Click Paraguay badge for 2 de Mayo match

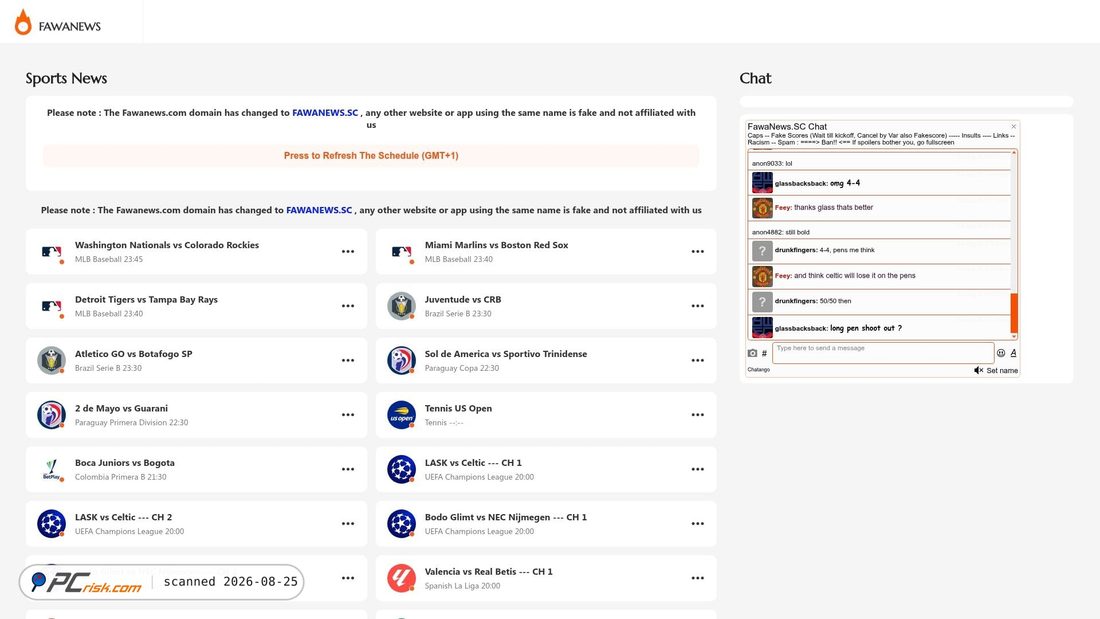click(51, 415)
